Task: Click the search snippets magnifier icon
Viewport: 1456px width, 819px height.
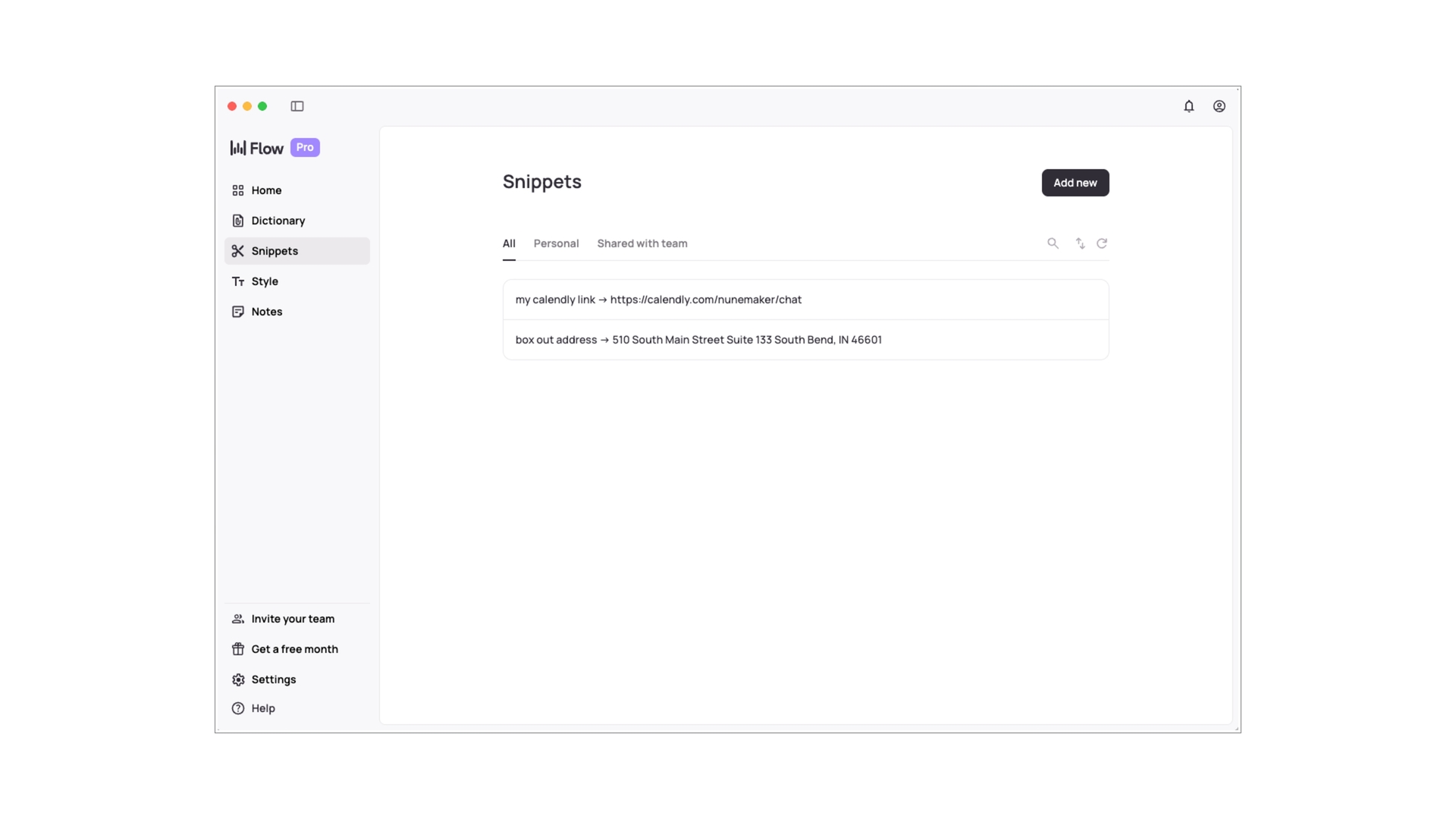Action: (x=1053, y=243)
